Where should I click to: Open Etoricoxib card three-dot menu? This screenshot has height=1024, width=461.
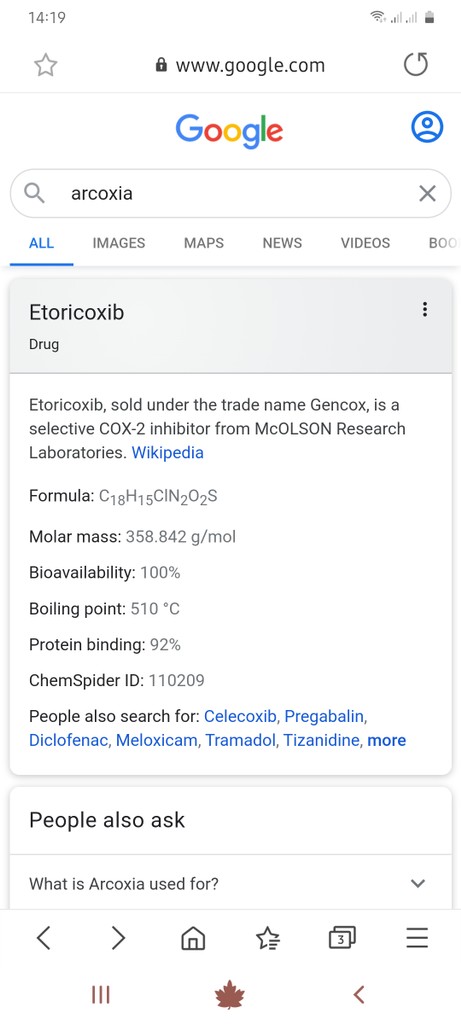(425, 310)
